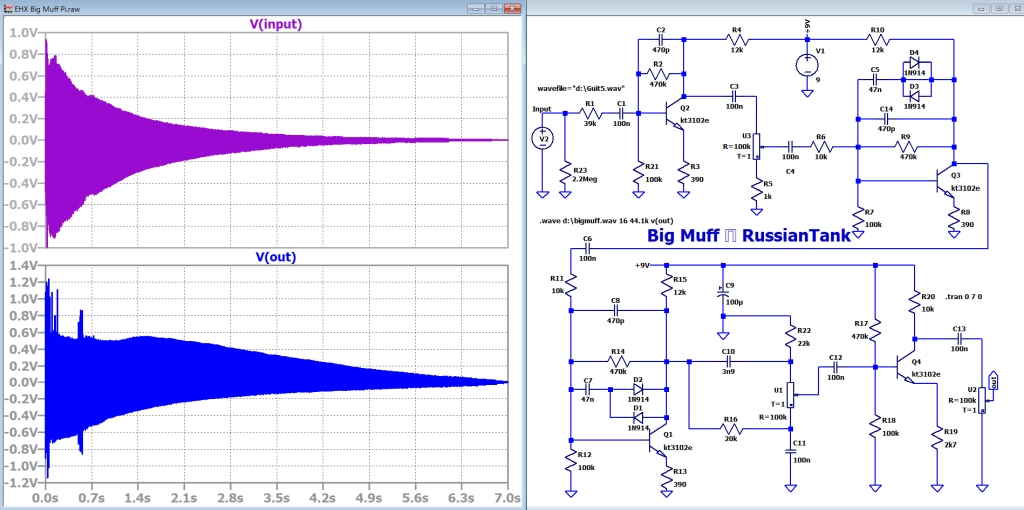
Task: Click the -1.0V label on the V(input) axis
Action: click(x=22, y=247)
